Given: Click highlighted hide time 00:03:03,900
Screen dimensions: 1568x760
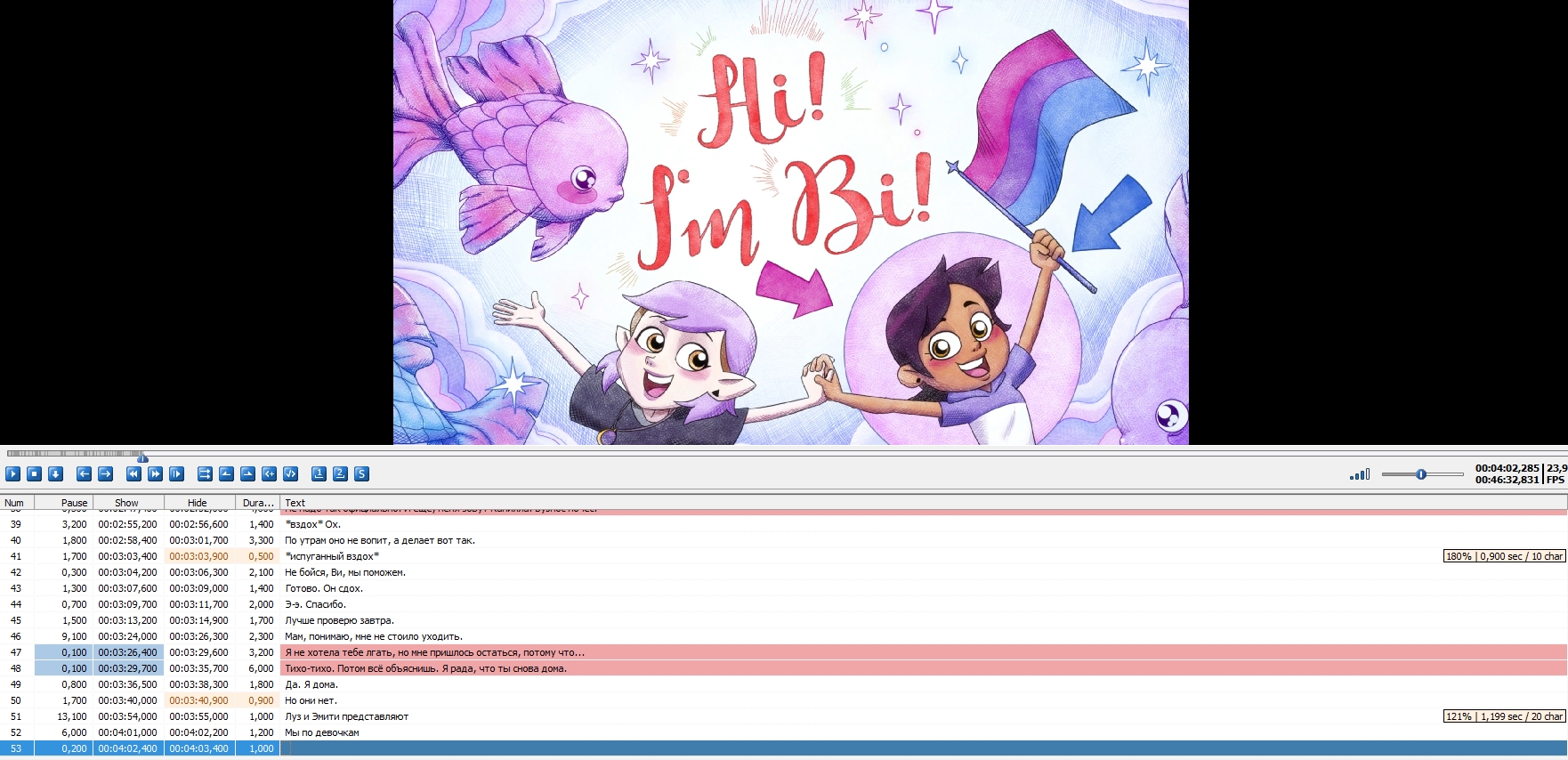Looking at the screenshot, I should [x=198, y=556].
